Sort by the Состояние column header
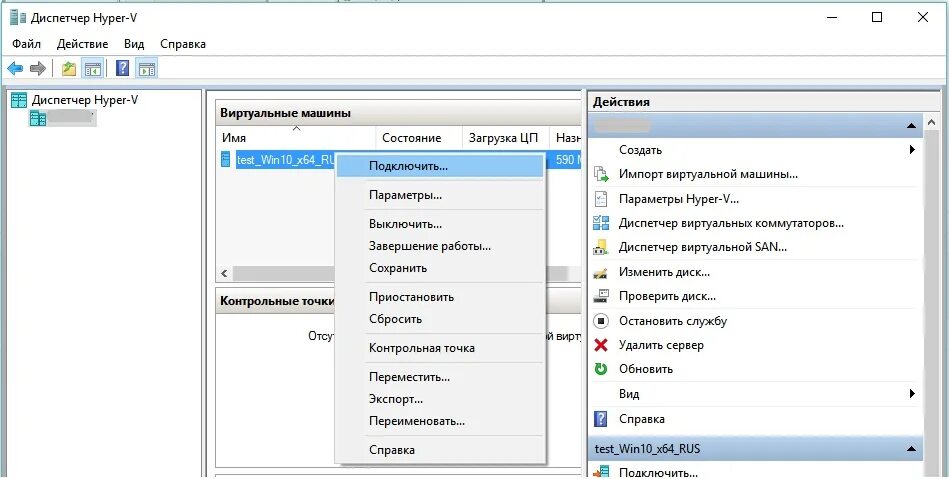Viewport: 949px width, 479px height. [x=419, y=138]
